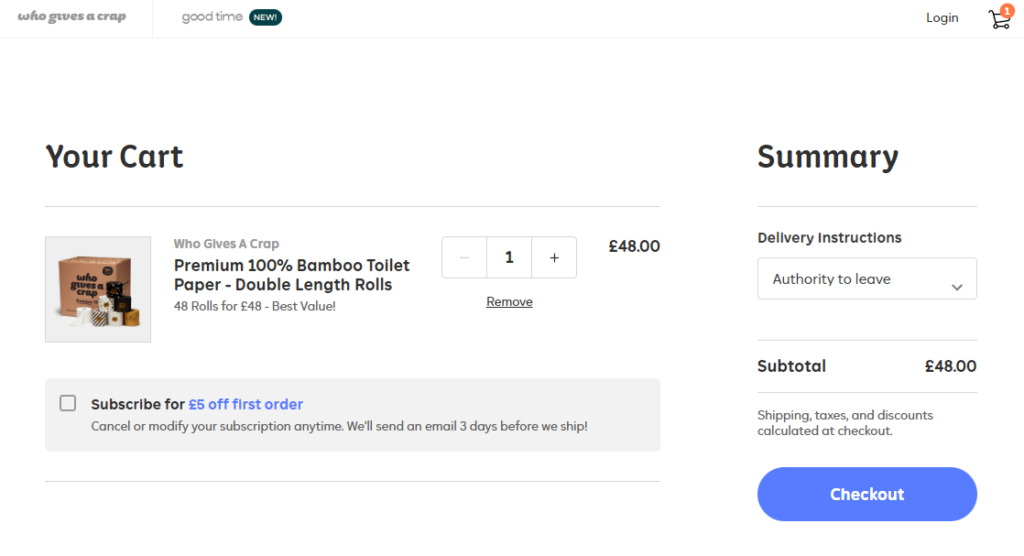Click the Subscribe for label text
The image size is (1024, 556).
138,404
